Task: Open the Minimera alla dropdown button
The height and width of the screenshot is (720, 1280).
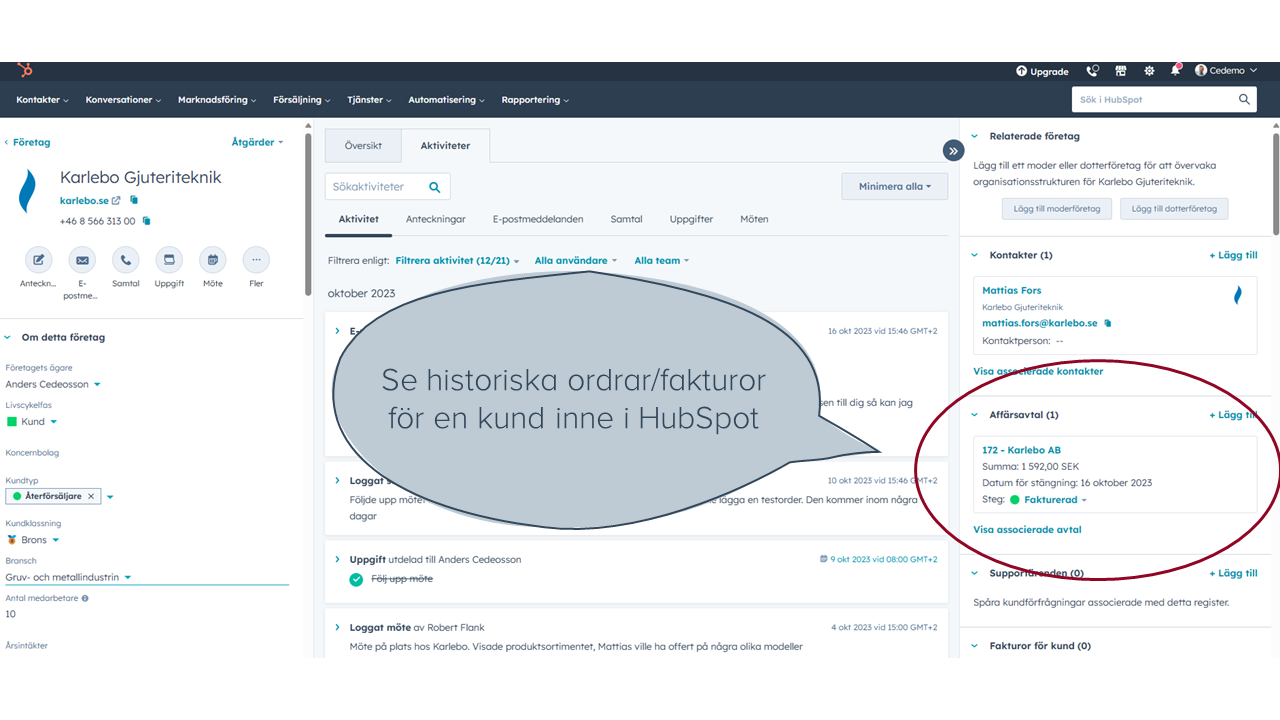Action: click(x=894, y=186)
